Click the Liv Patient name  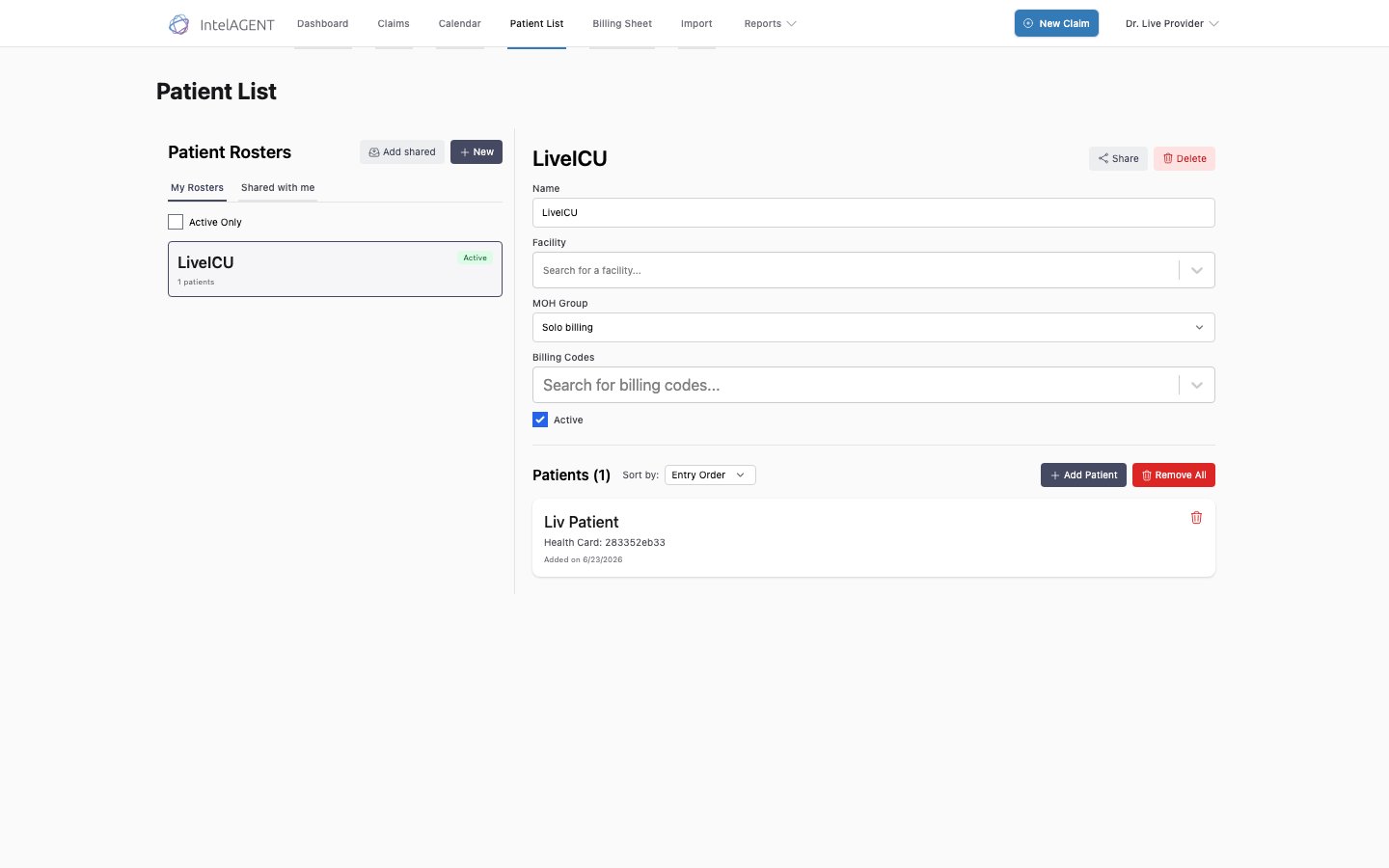582,522
